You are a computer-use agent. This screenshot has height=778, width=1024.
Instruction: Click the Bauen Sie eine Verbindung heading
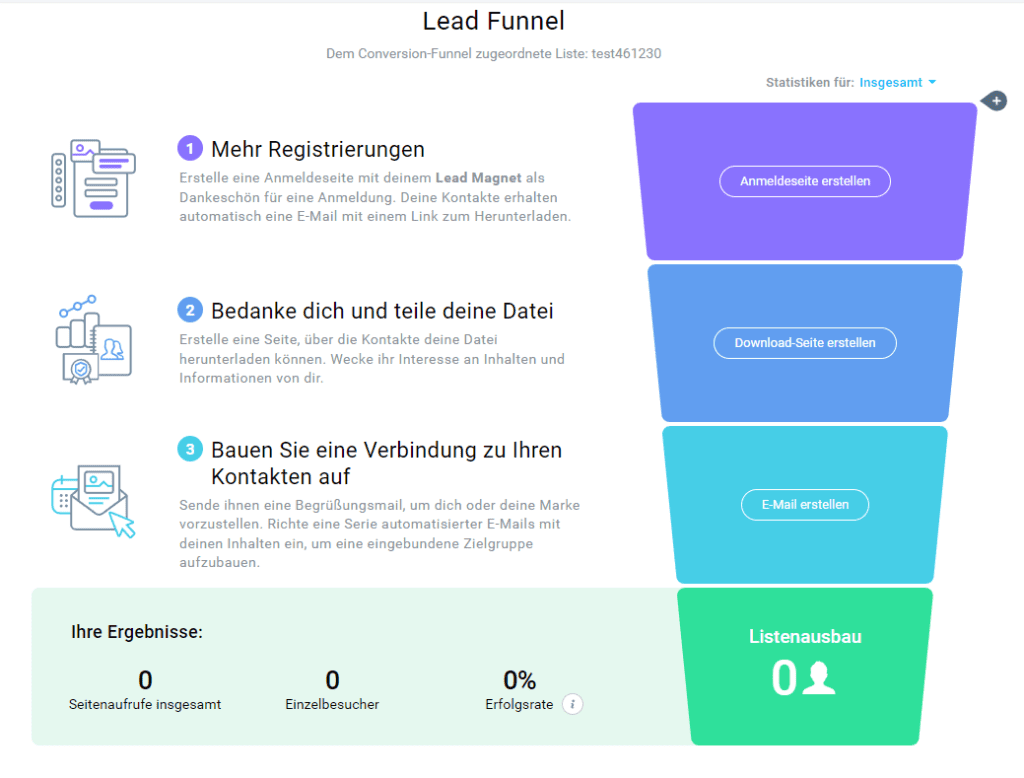(x=386, y=463)
